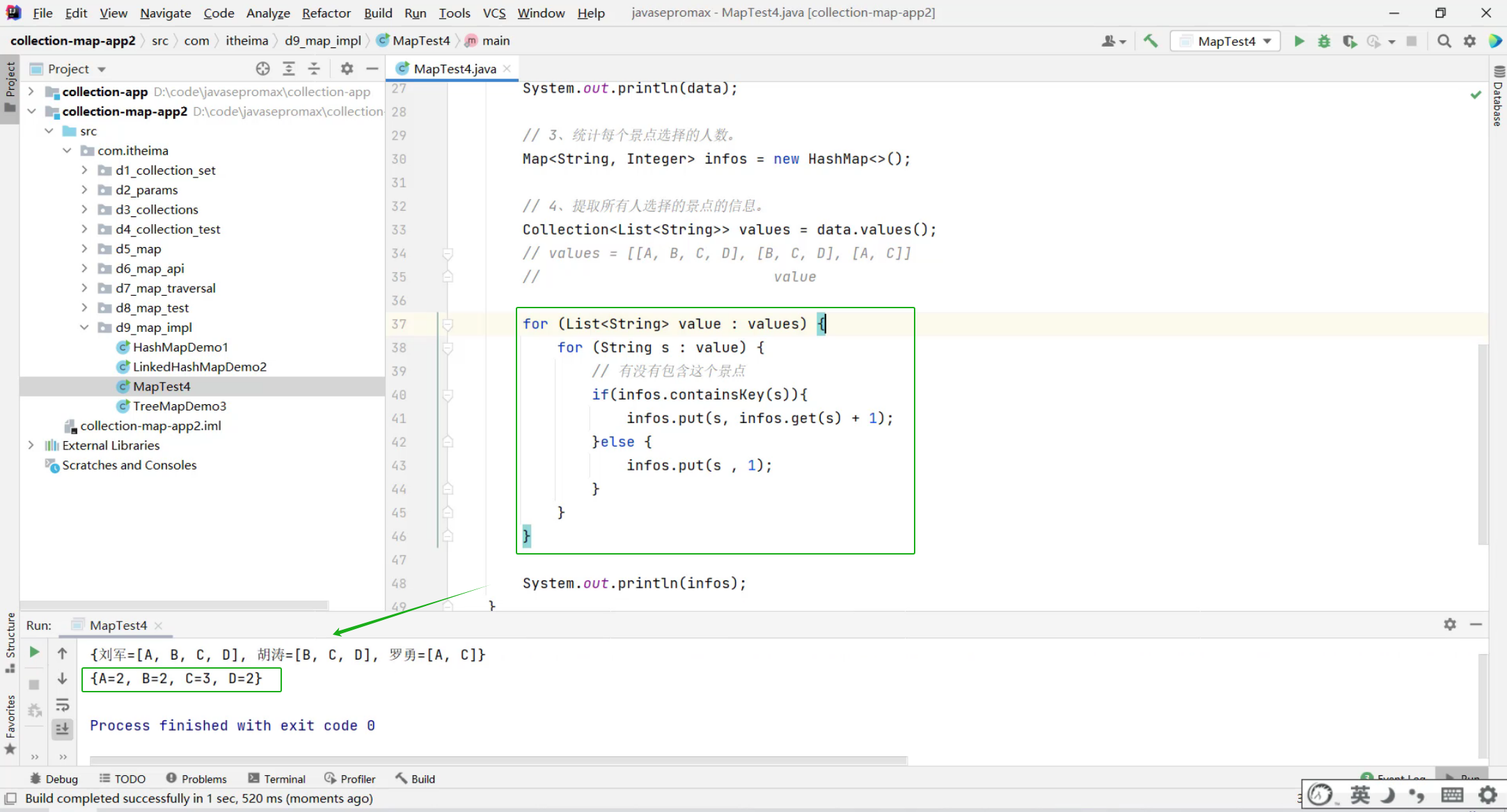Toggle soft-wrap in Run console

click(x=62, y=704)
